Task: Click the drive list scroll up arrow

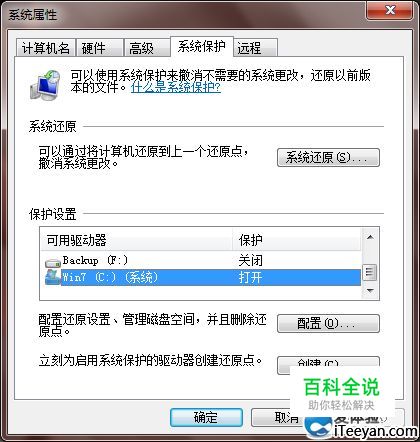Action: coord(370,237)
